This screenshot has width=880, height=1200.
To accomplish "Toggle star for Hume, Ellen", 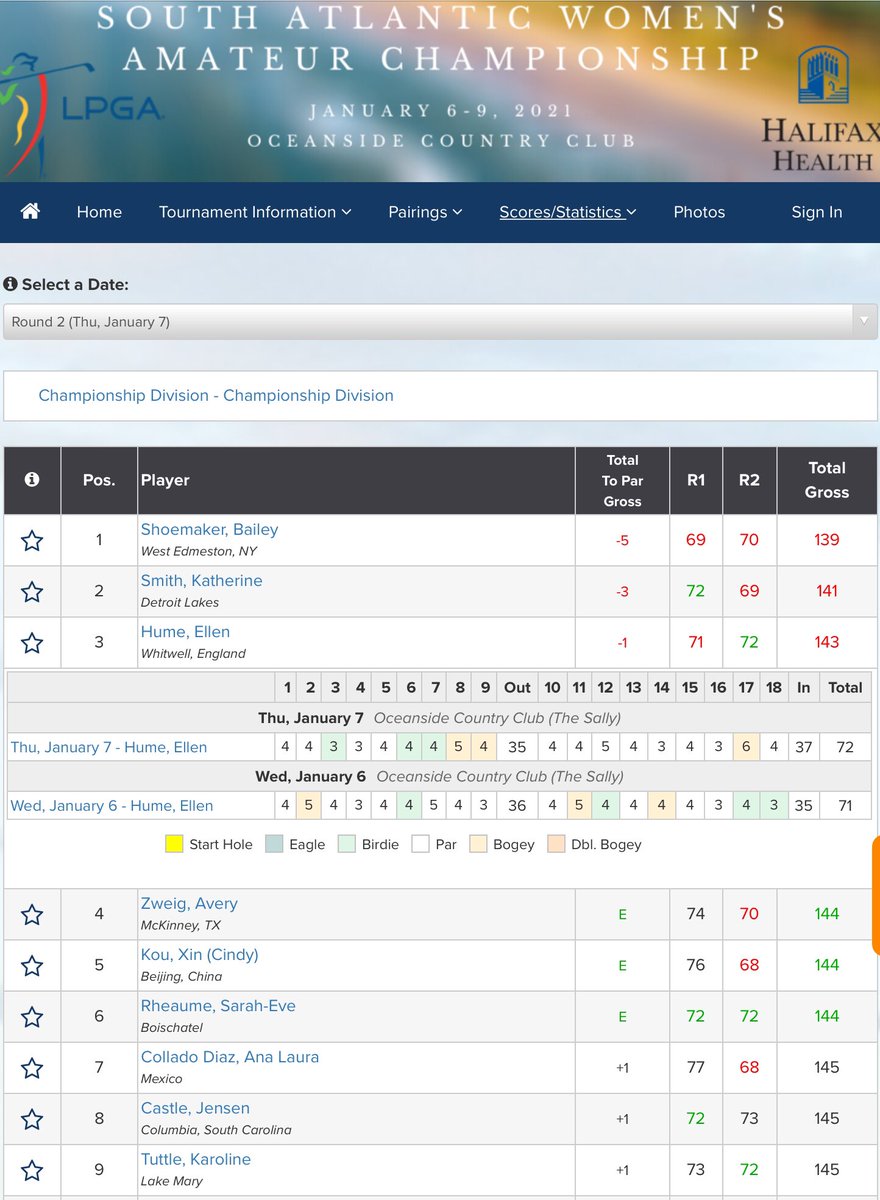I will (32, 643).
